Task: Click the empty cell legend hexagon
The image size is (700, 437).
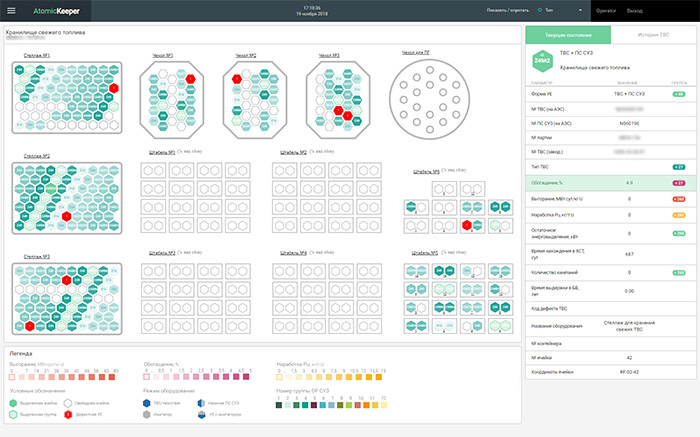Action: [x=66, y=404]
